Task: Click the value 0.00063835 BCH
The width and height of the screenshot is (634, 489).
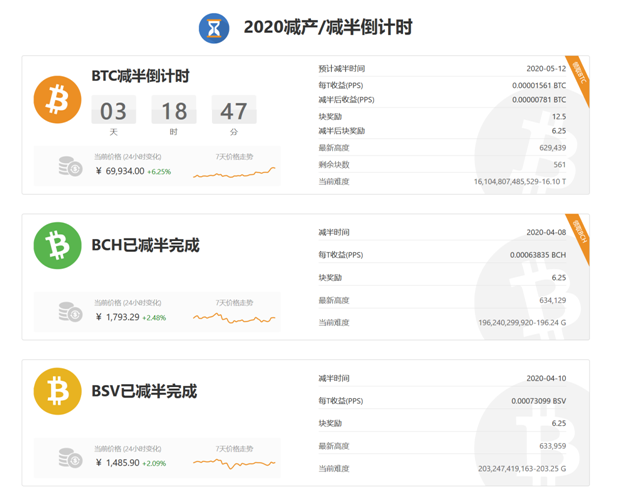Action: (538, 255)
